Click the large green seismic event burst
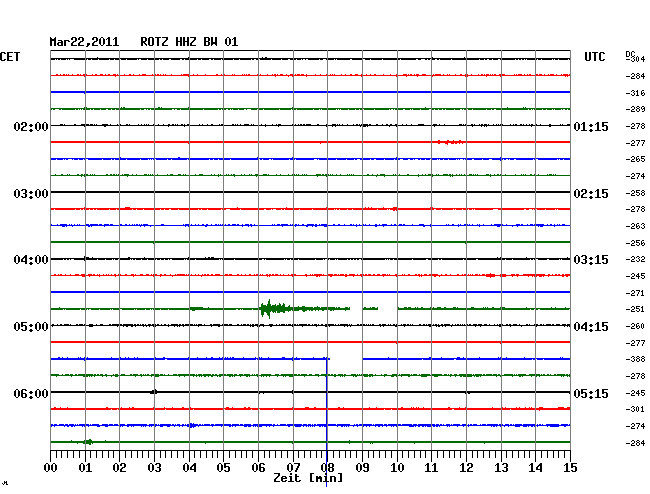This screenshot has height=494, width=650. pyautogui.click(x=276, y=309)
